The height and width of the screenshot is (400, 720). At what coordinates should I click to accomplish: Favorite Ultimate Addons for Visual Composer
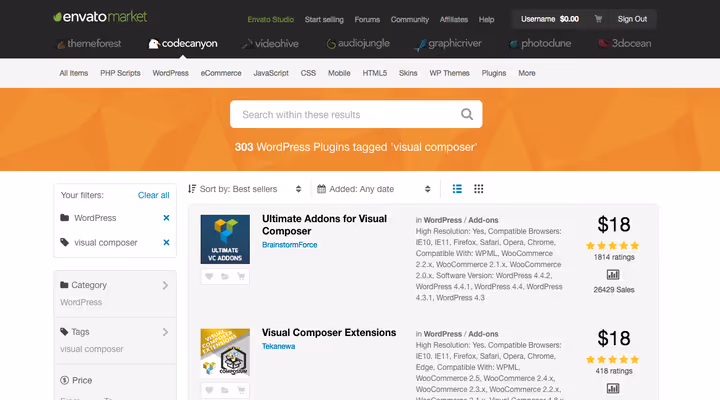(x=209, y=276)
